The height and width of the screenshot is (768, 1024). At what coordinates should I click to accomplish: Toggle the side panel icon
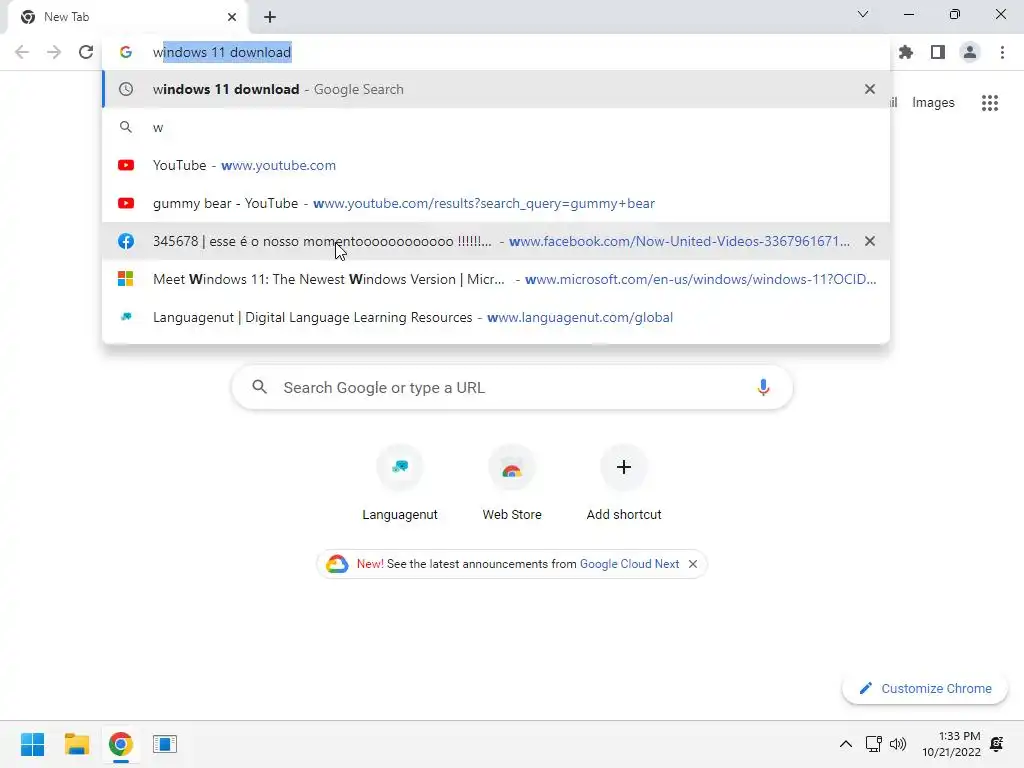(938, 52)
